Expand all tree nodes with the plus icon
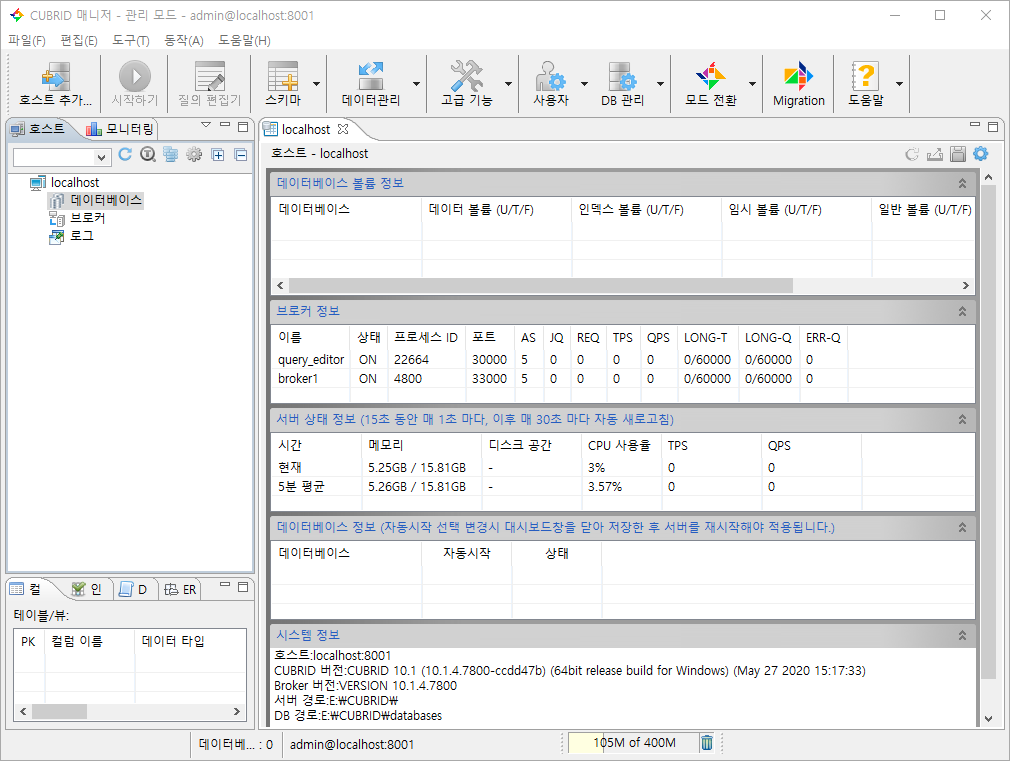Screen dimensions: 1010x761 coord(218,155)
